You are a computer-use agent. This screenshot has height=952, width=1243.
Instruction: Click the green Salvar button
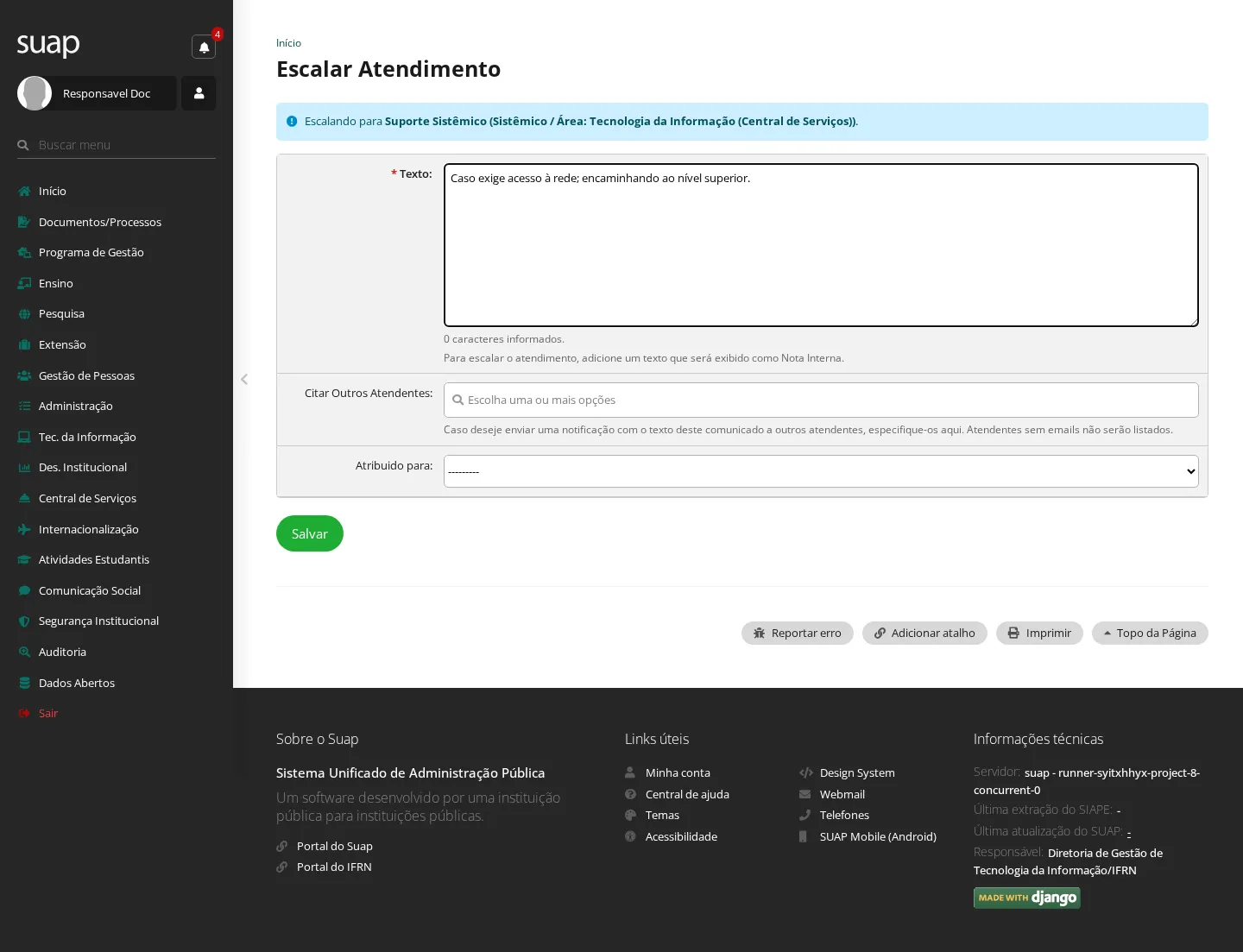[310, 533]
